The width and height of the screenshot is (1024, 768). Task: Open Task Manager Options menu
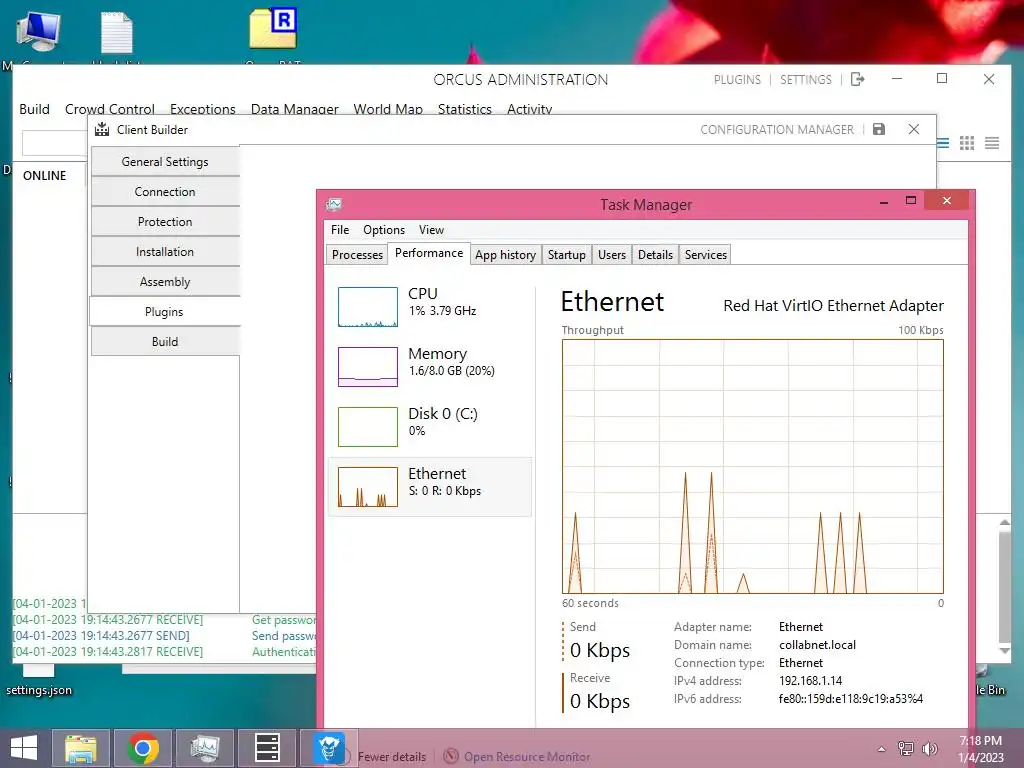384,230
